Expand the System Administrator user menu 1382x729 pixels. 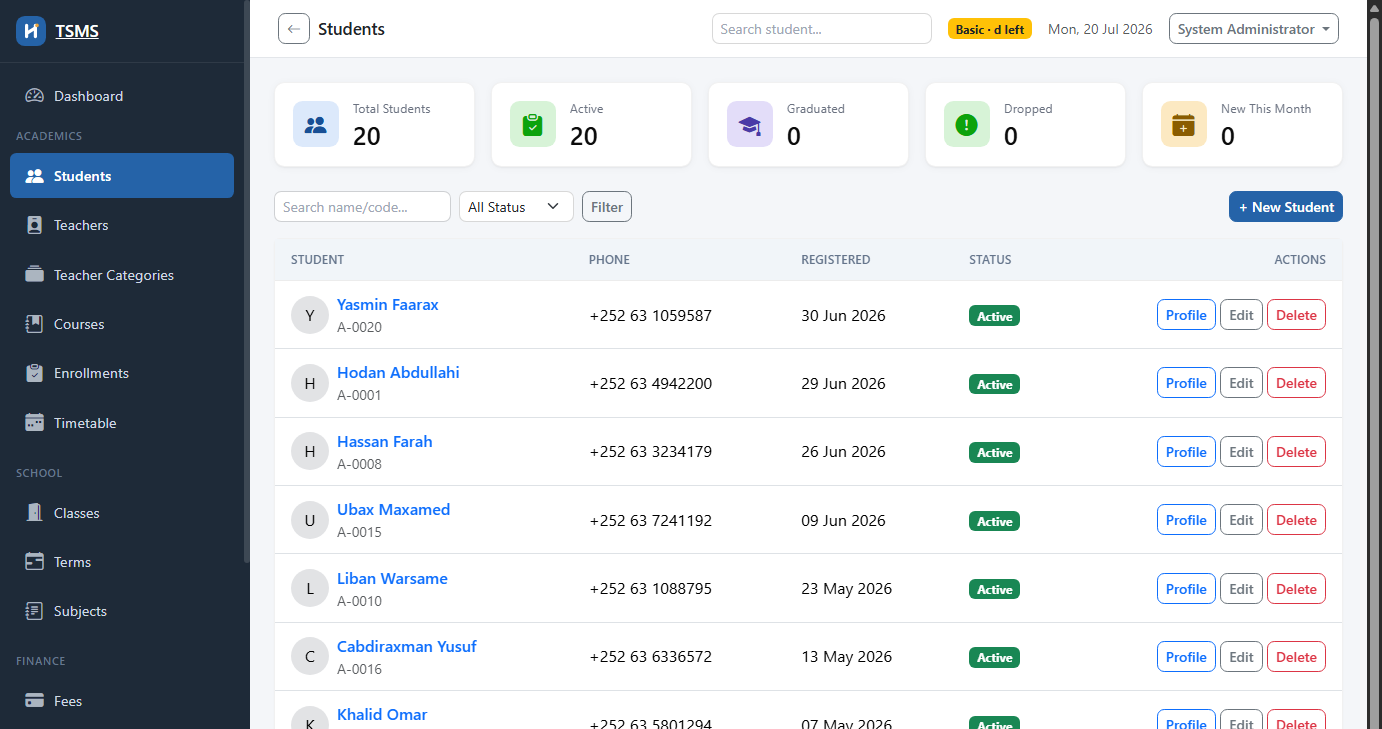click(1254, 29)
